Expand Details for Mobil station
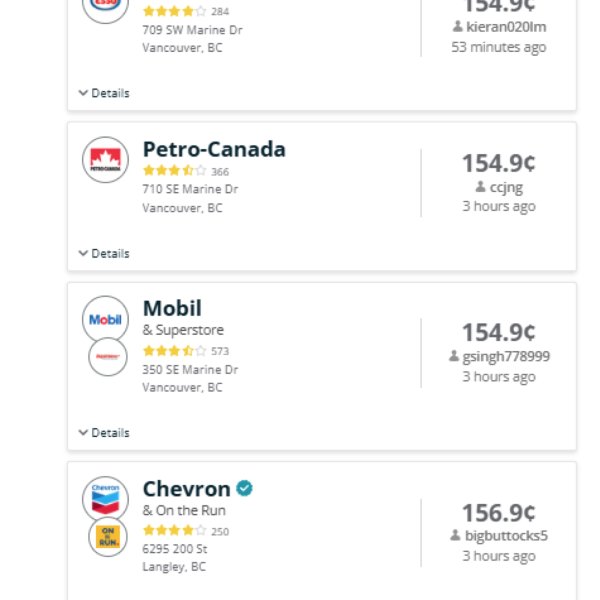This screenshot has height=600, width=600. tap(103, 433)
